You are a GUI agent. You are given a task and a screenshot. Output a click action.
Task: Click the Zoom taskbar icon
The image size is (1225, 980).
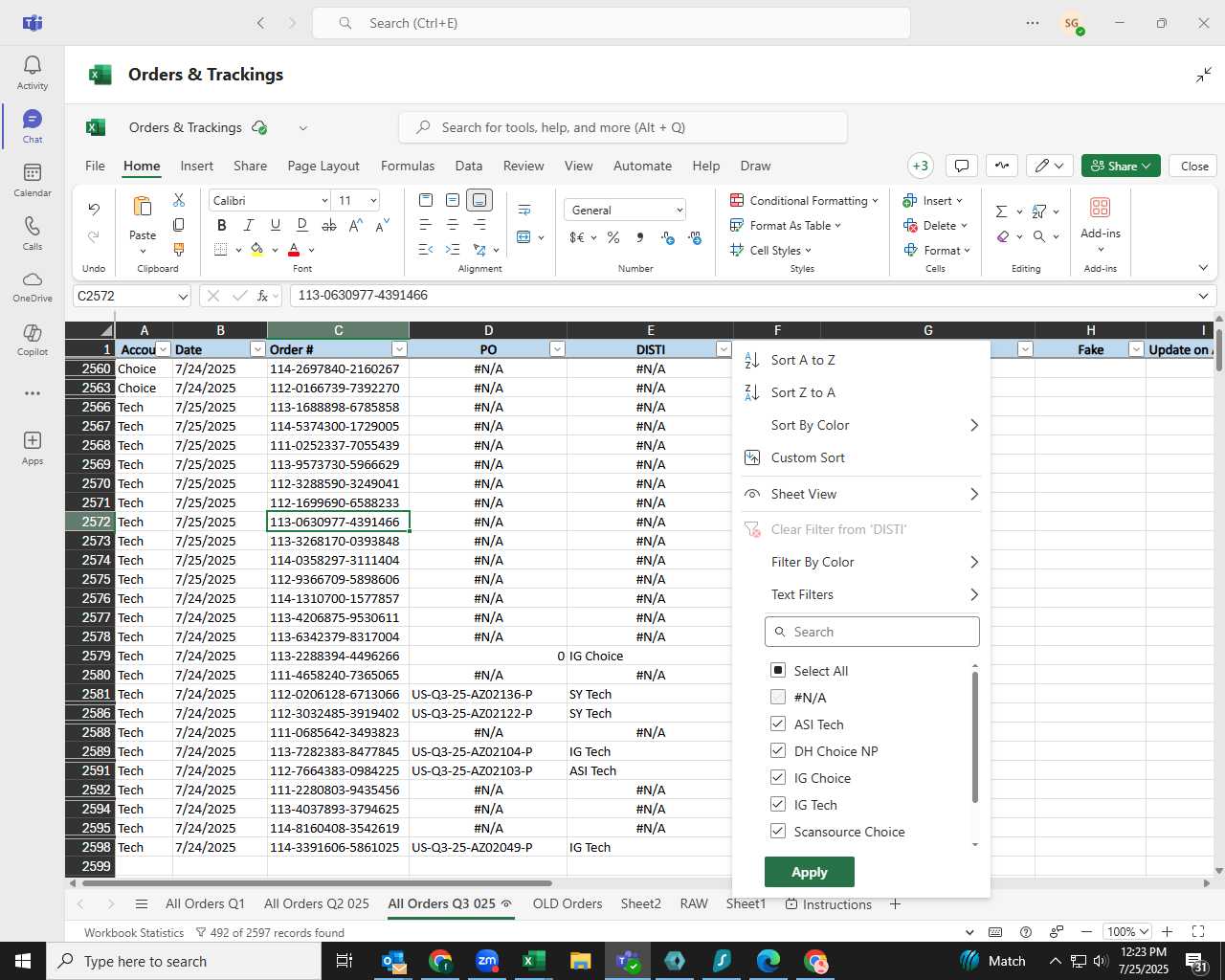click(487, 961)
